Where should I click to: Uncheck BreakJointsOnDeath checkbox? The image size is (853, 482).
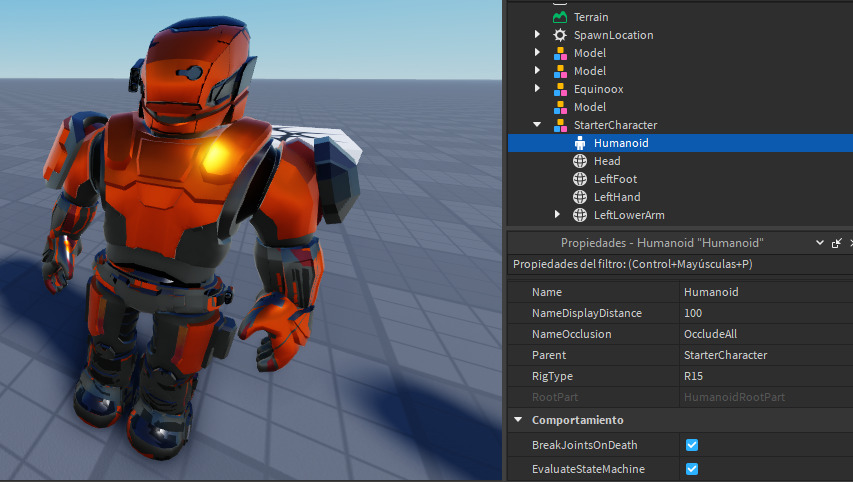(x=692, y=445)
